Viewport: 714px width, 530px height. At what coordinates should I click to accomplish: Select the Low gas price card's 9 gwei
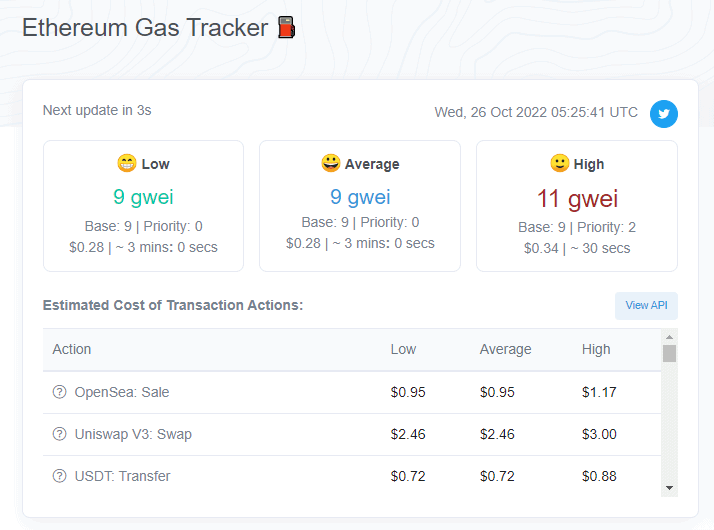(x=143, y=197)
